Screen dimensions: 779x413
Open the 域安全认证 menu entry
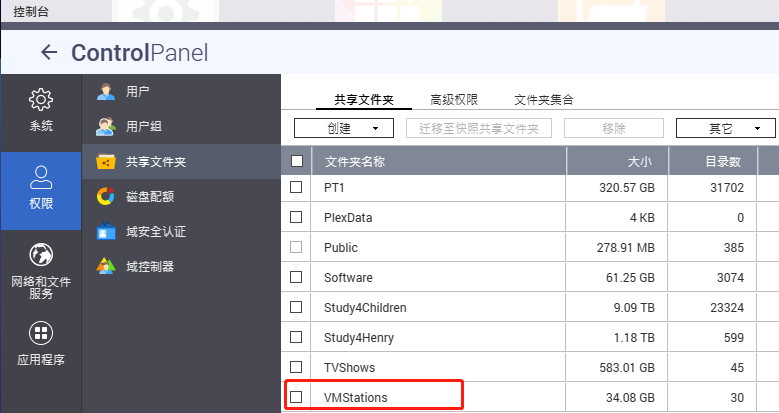pyautogui.click(x=181, y=231)
